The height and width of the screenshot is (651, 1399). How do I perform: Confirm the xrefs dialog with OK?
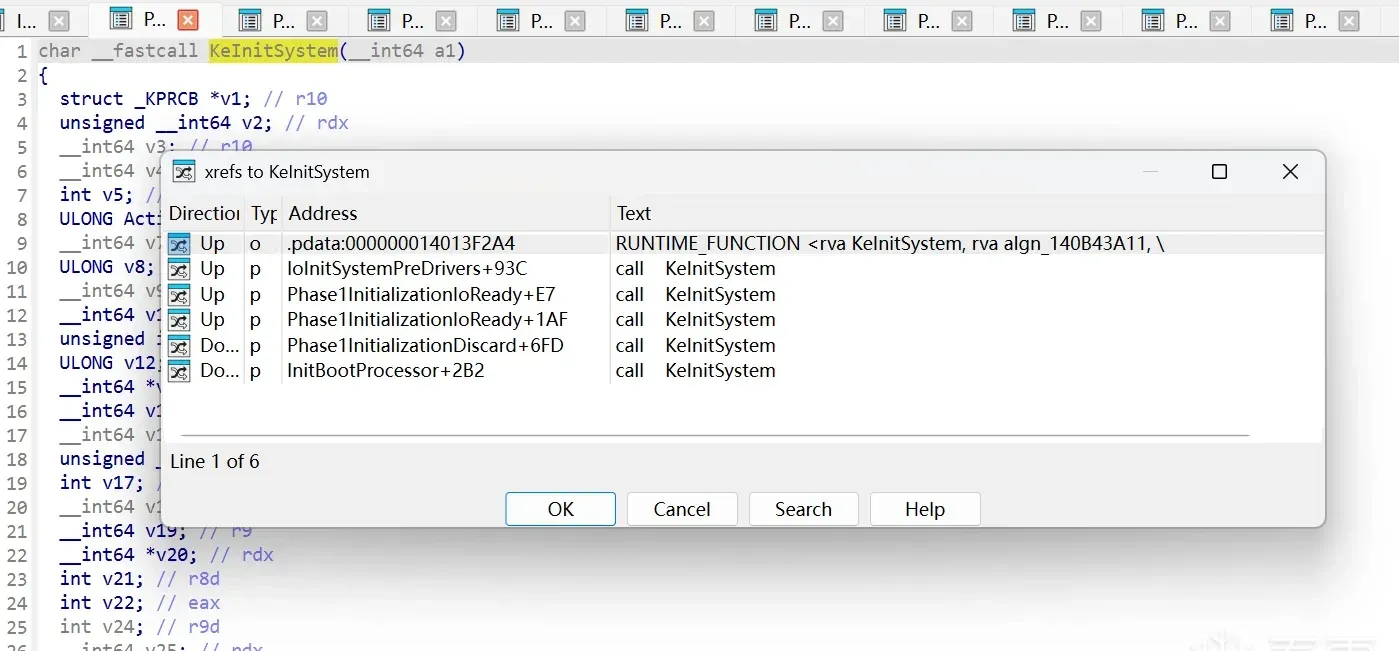tap(561, 509)
